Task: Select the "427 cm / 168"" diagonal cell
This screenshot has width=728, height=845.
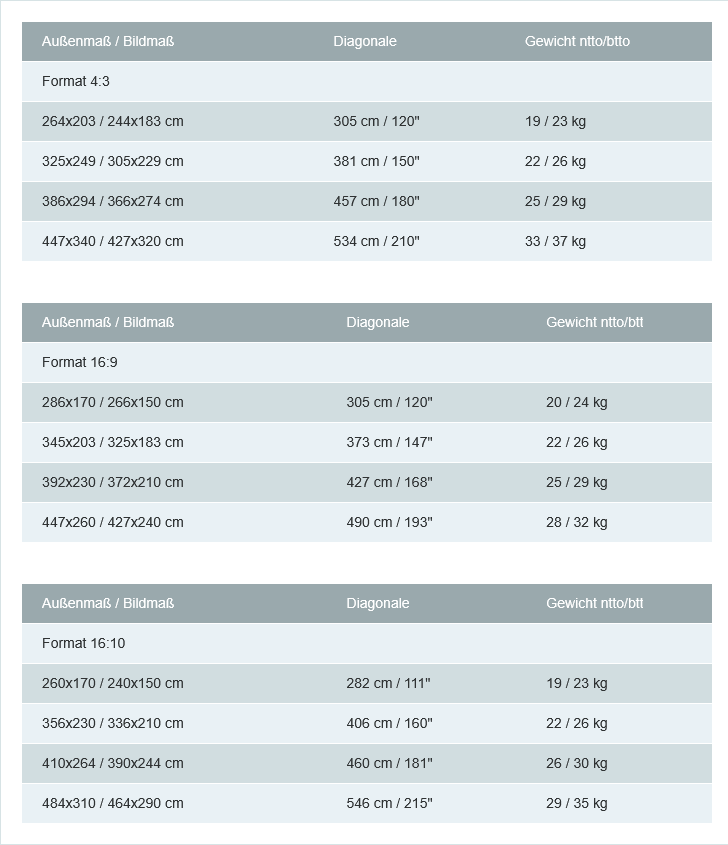Action: 389,482
